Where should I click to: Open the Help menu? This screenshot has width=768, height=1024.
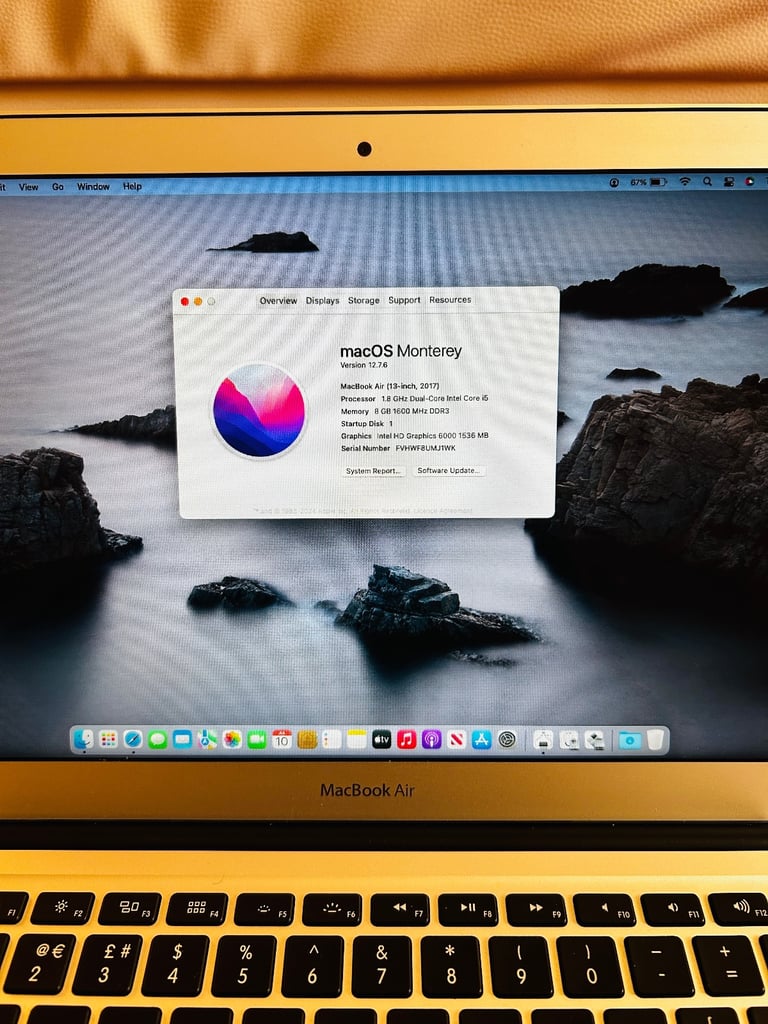coord(132,186)
